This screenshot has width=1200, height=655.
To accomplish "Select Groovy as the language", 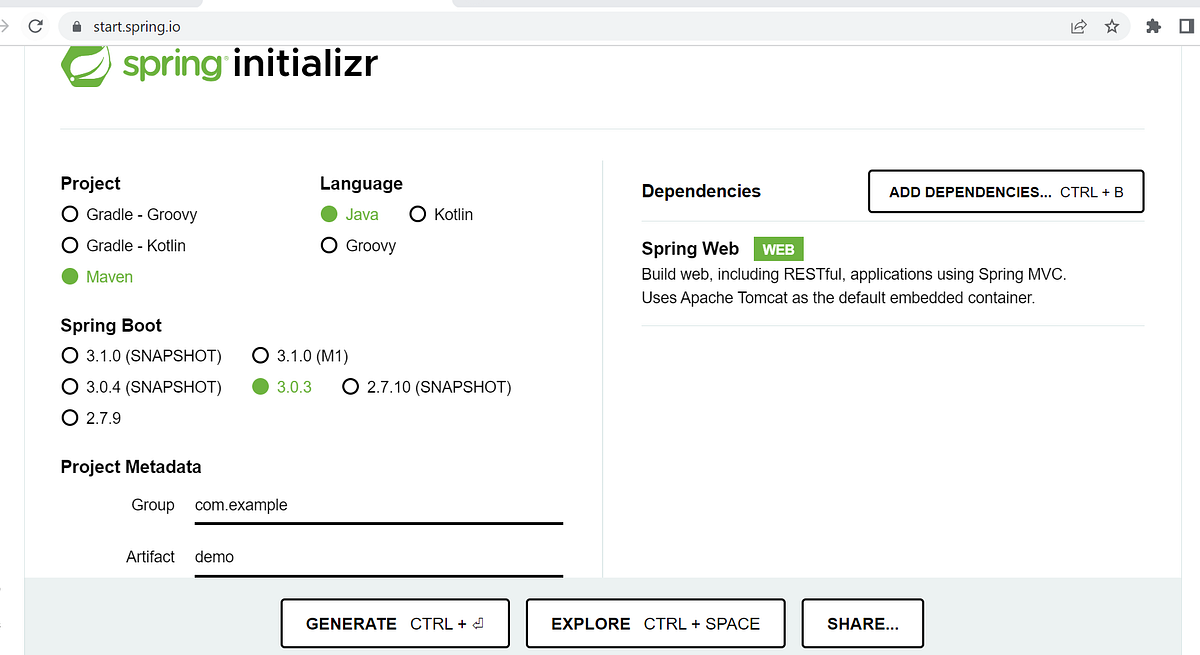I will click(x=329, y=245).
